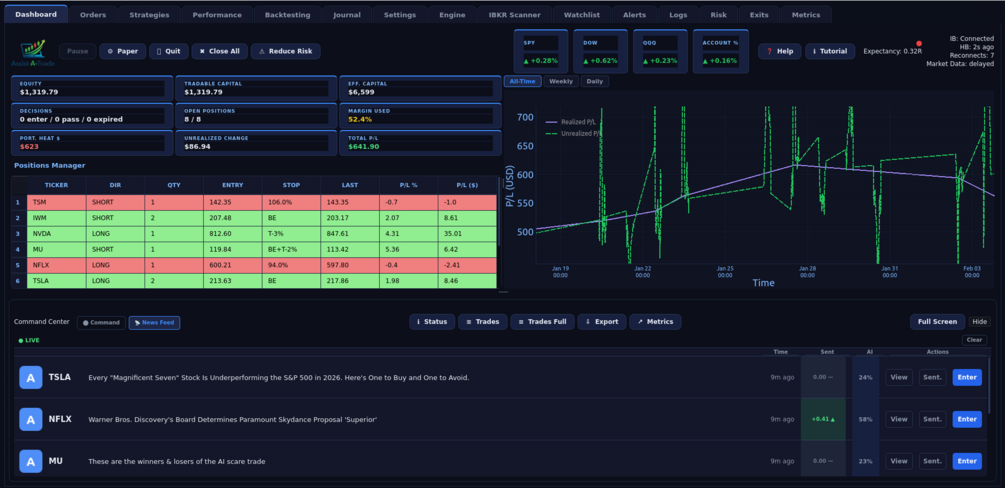The image size is (1005, 488).
Task: Open the Backtesting tab
Action: [287, 15]
